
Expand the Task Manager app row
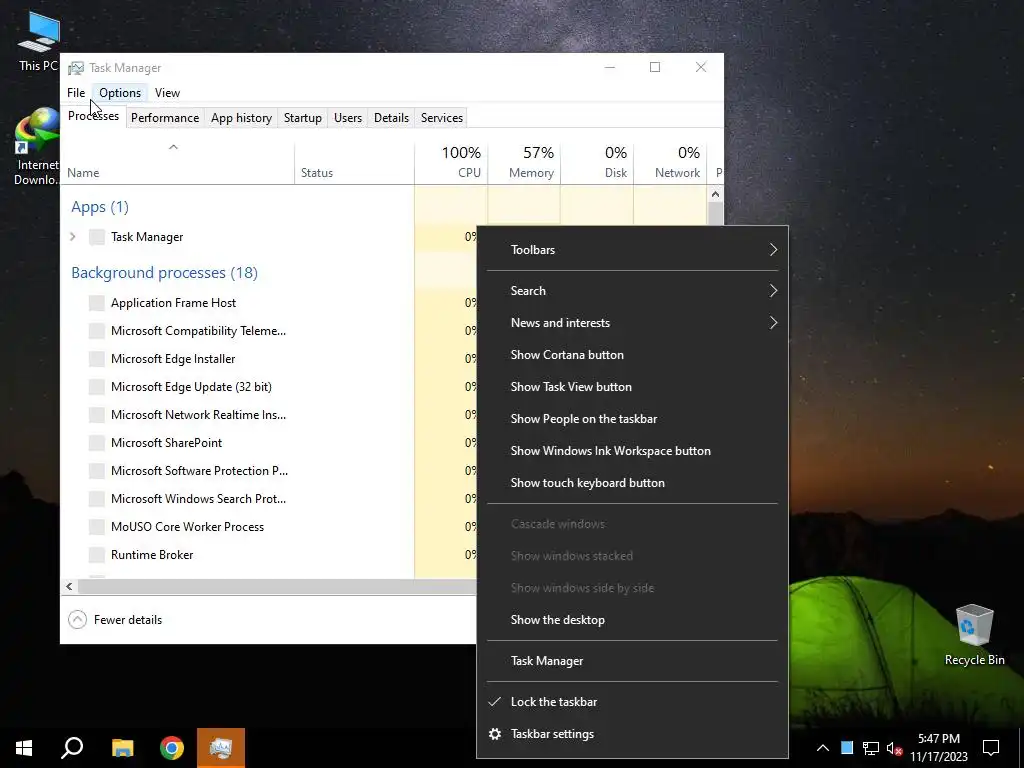point(72,236)
